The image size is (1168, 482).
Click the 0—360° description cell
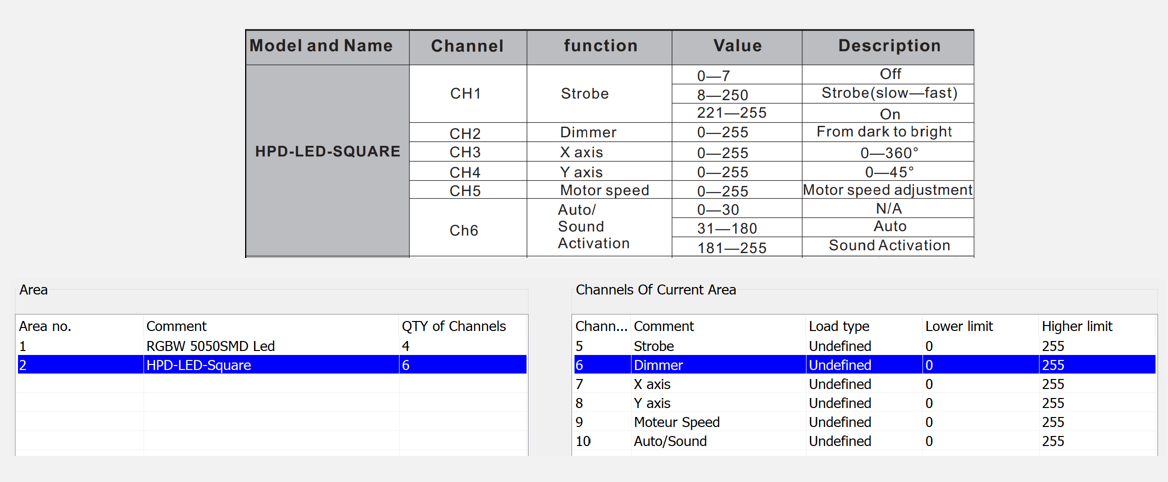click(x=889, y=152)
